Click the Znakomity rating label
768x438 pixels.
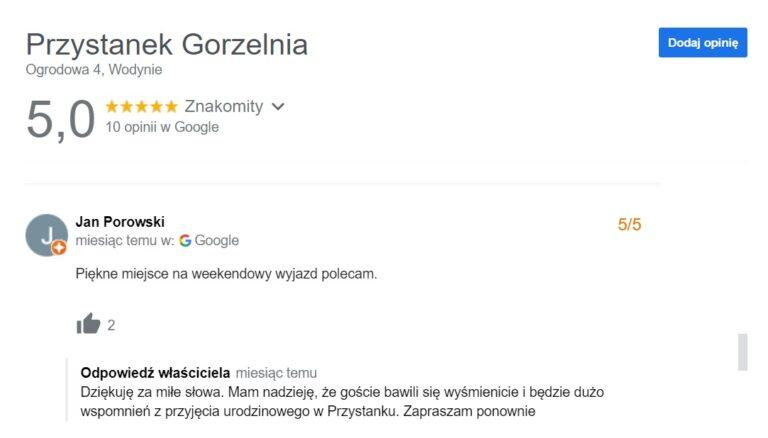click(224, 107)
